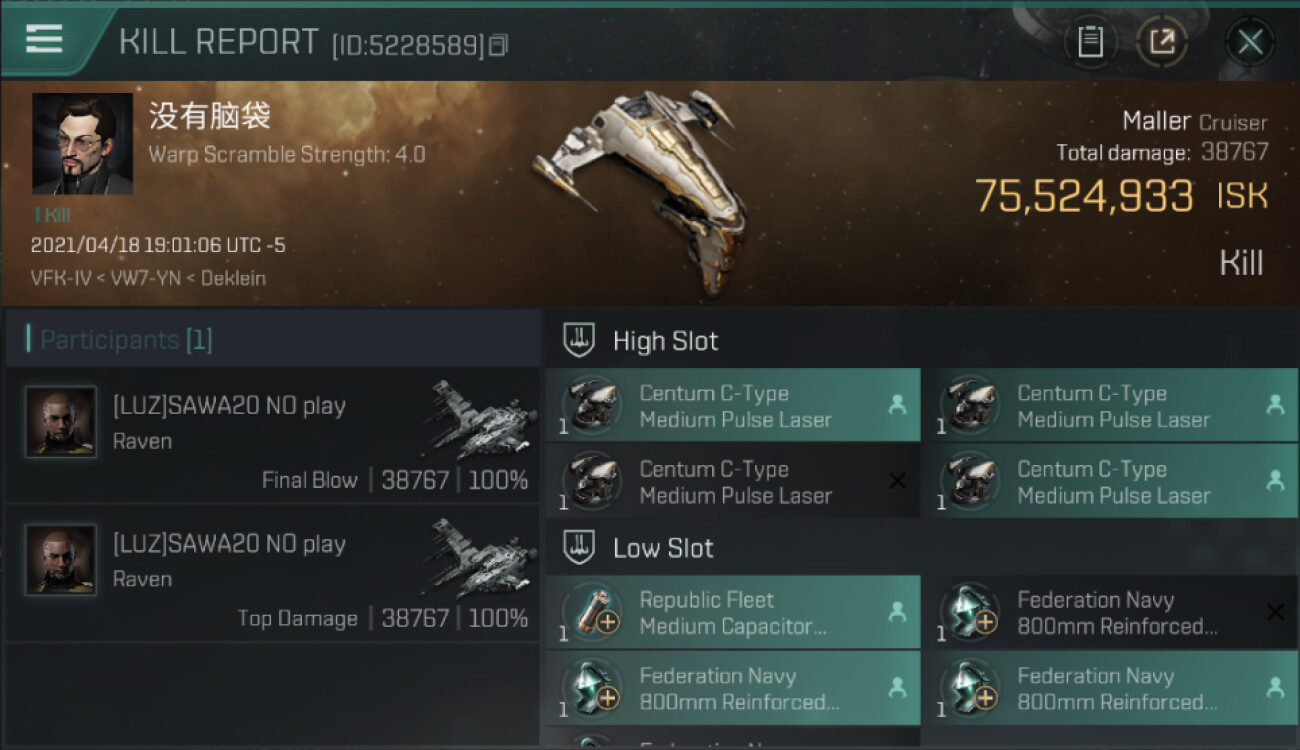Select the Final Blow participant name SAWA20
Viewport: 1300px width, 750px height.
[x=229, y=406]
